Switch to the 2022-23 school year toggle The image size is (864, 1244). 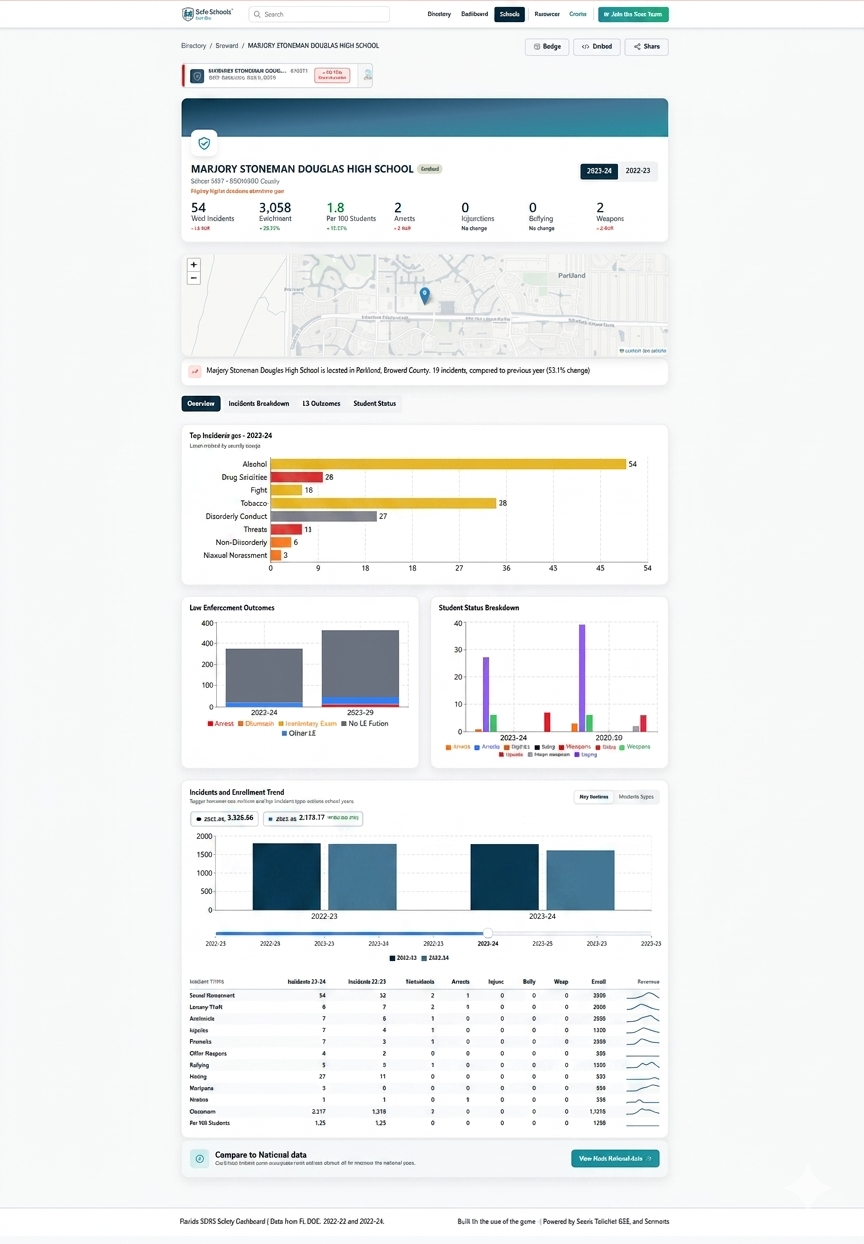(638, 171)
